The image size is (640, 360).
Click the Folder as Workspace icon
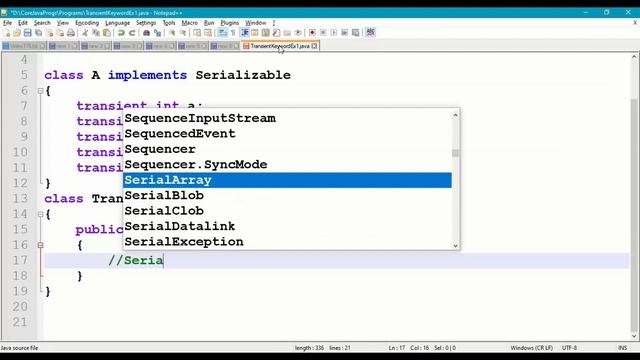point(287,33)
